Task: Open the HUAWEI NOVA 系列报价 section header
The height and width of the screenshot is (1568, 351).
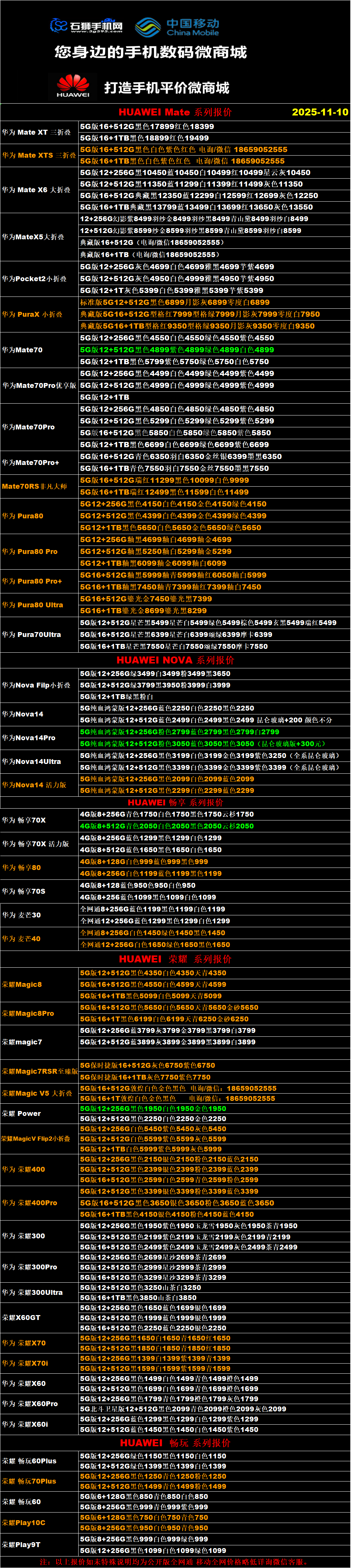Action: [175, 660]
